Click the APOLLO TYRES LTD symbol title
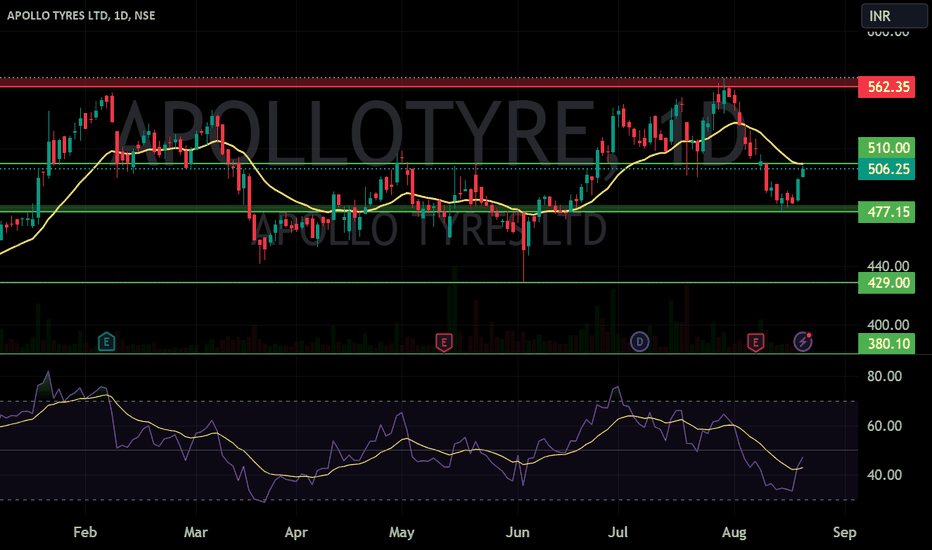The image size is (932, 550). tap(81, 15)
